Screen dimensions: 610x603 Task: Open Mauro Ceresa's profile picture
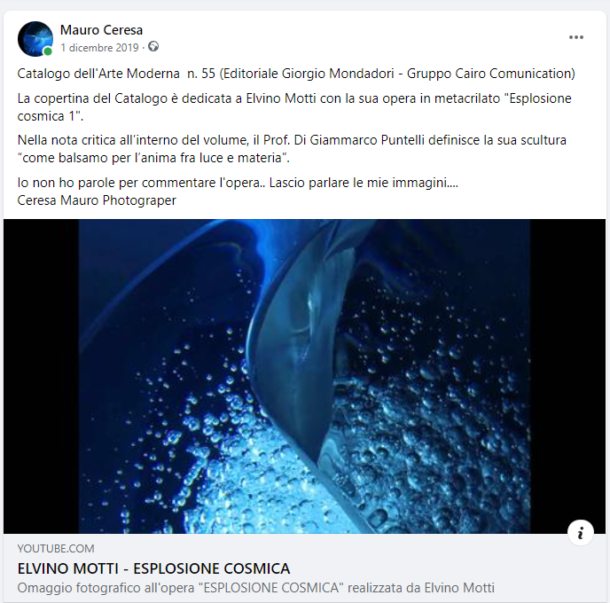35,39
